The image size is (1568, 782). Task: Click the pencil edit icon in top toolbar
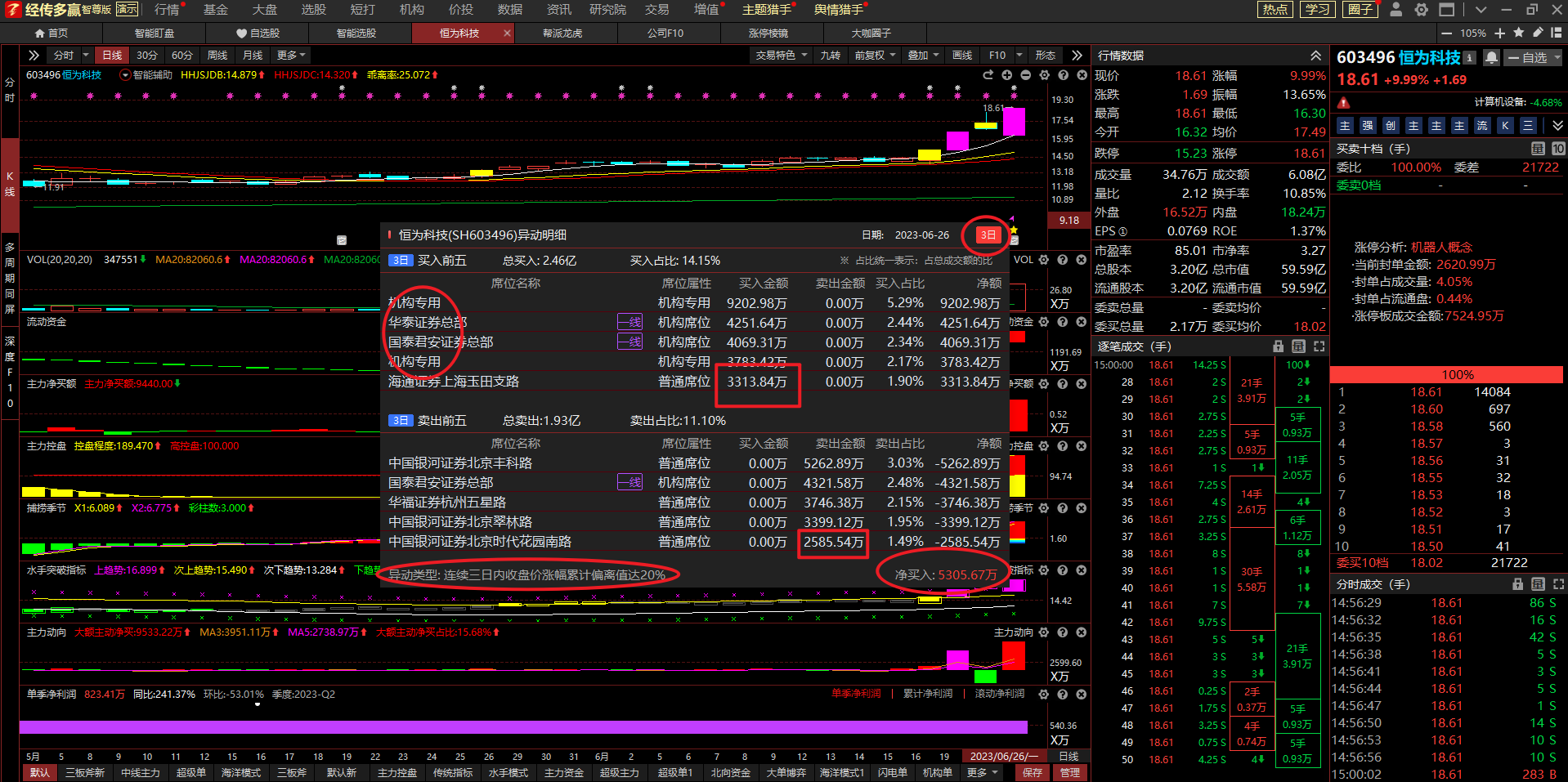click(1538, 33)
